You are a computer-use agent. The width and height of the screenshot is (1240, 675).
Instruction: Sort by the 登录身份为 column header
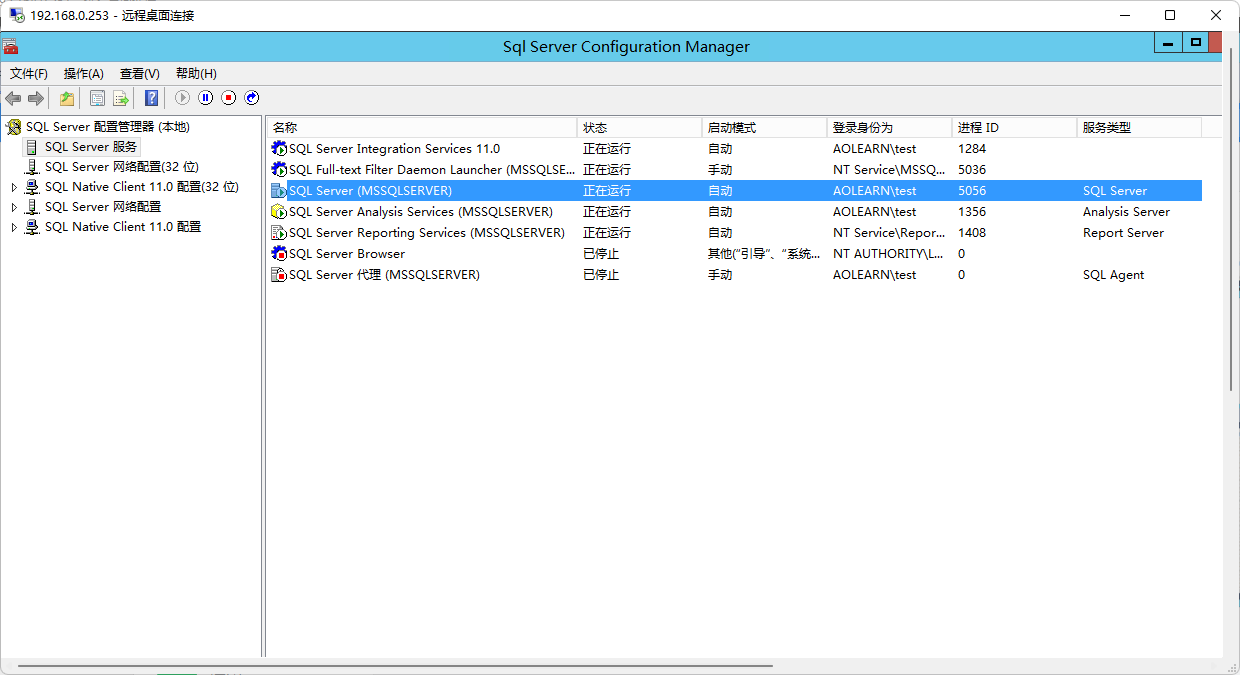890,128
